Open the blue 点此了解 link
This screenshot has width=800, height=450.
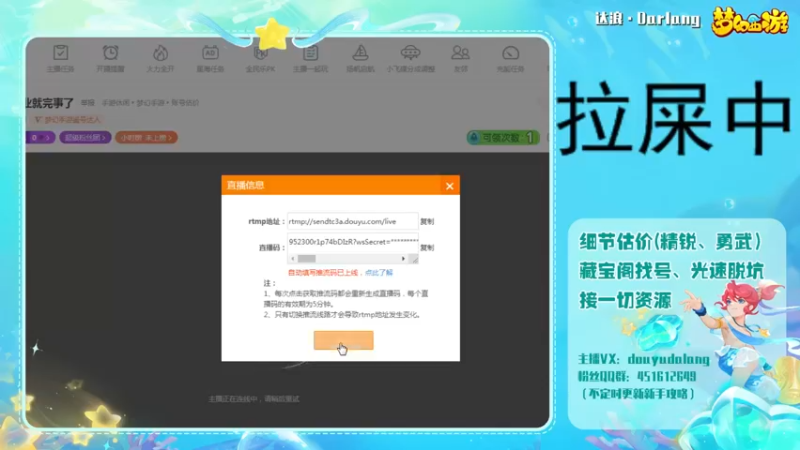pyautogui.click(x=379, y=272)
